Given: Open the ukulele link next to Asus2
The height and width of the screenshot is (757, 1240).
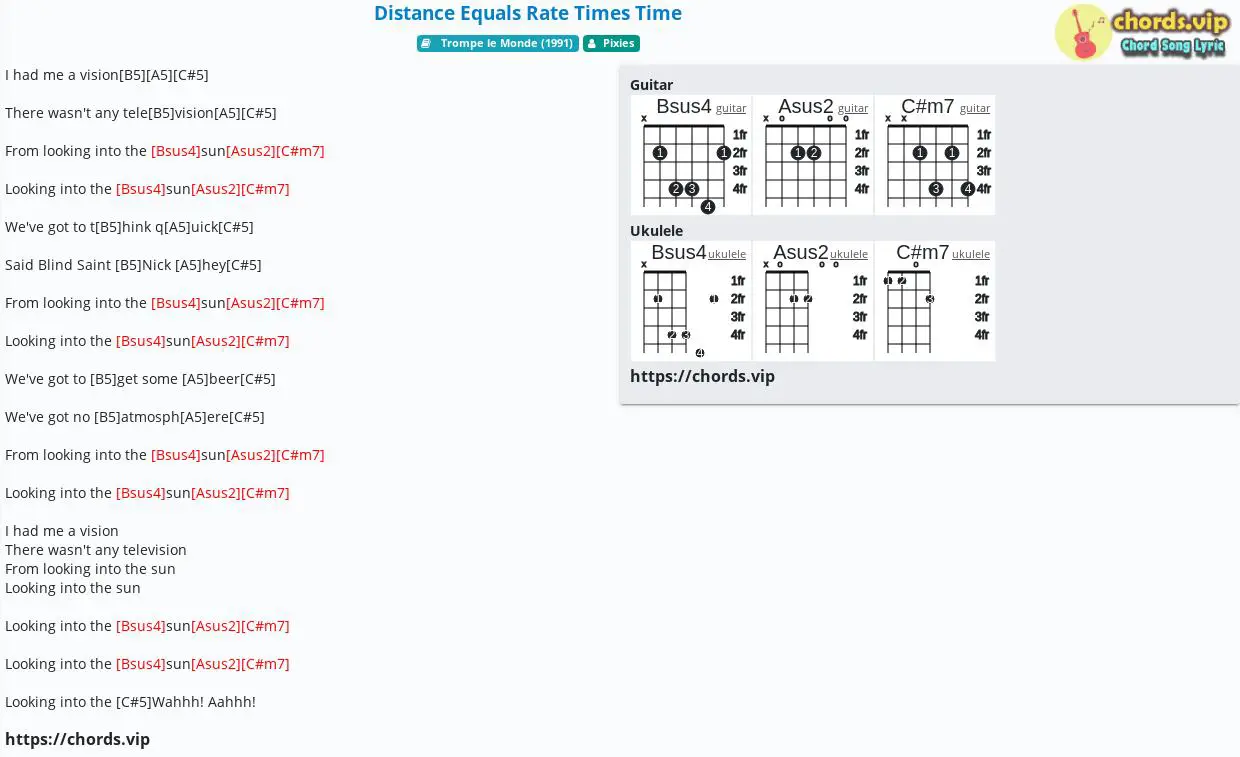Looking at the screenshot, I should (x=849, y=254).
